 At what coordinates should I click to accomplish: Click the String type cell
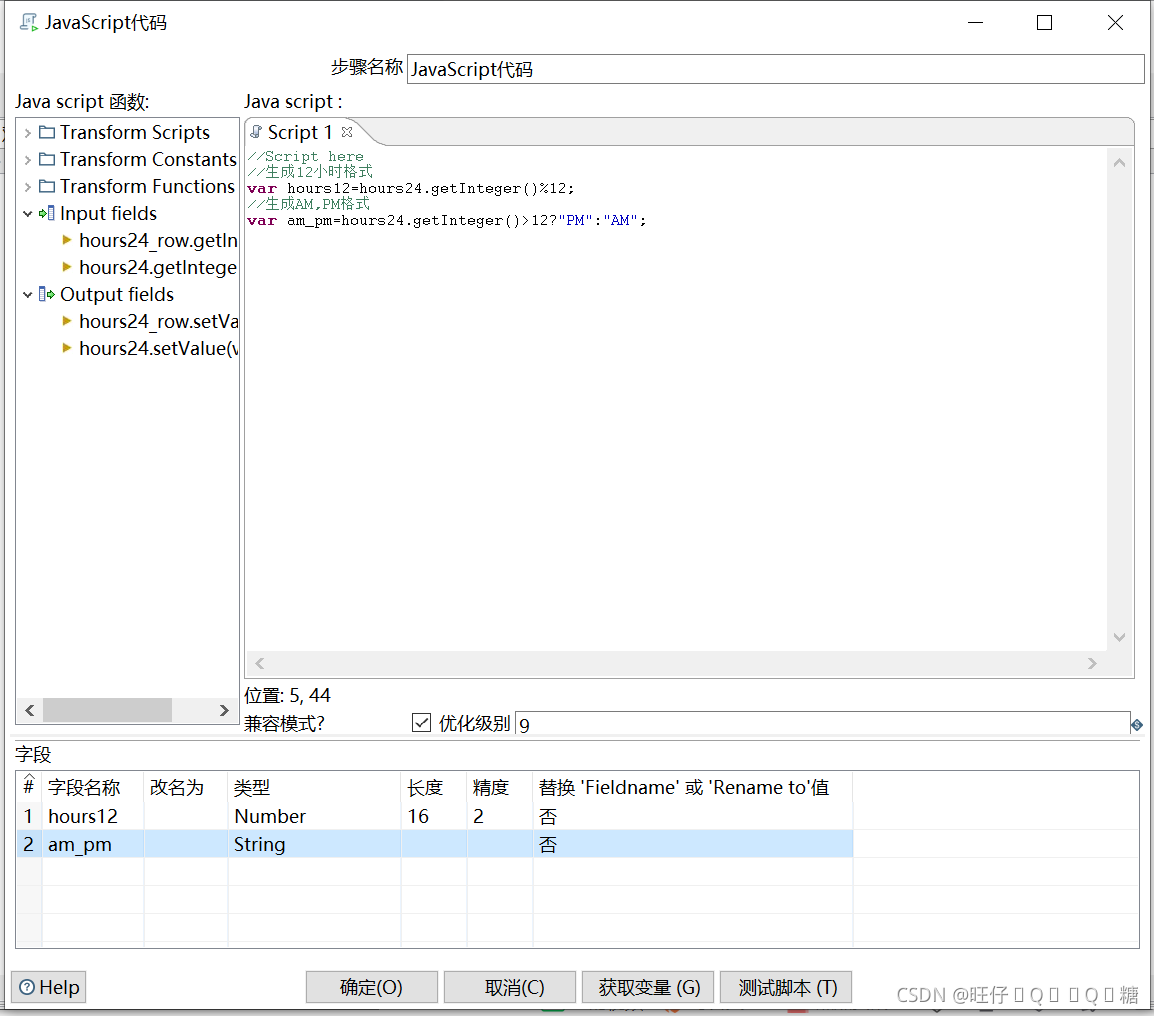coord(314,844)
